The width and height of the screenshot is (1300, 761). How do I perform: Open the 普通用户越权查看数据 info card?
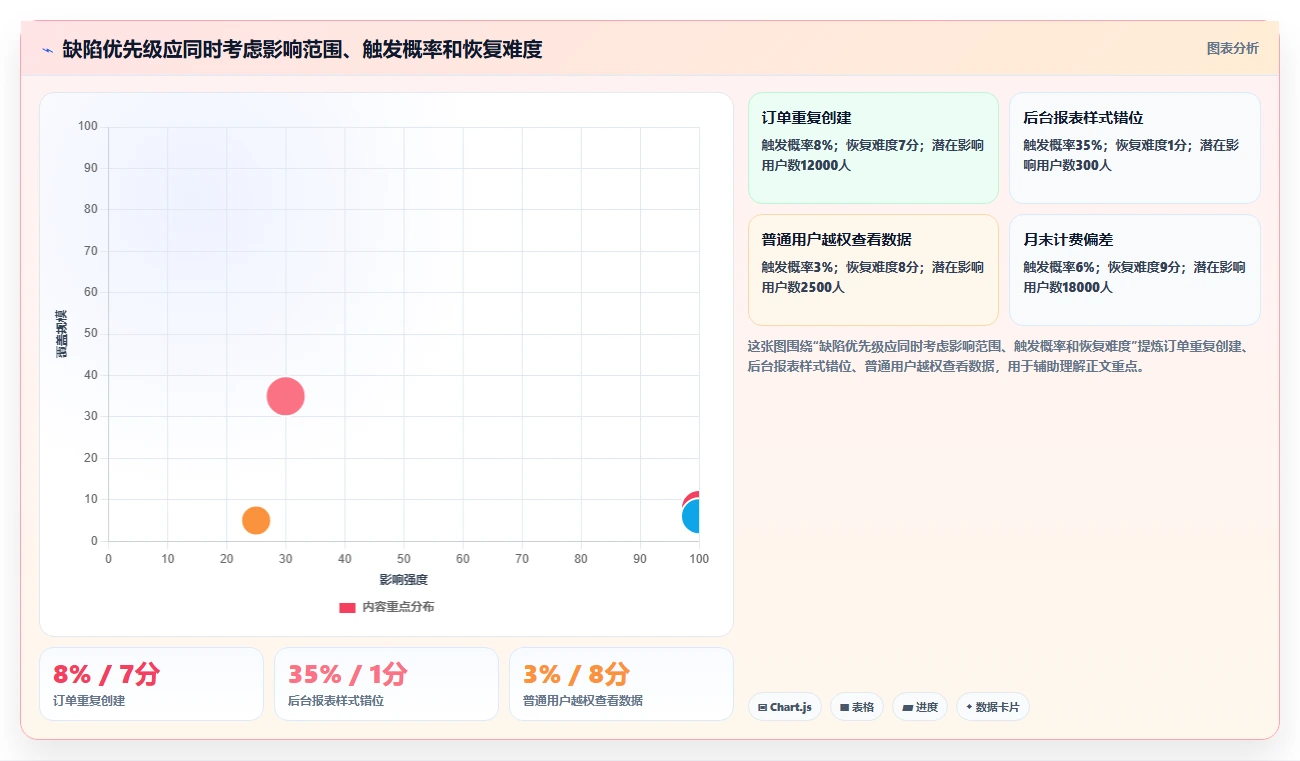point(873,270)
